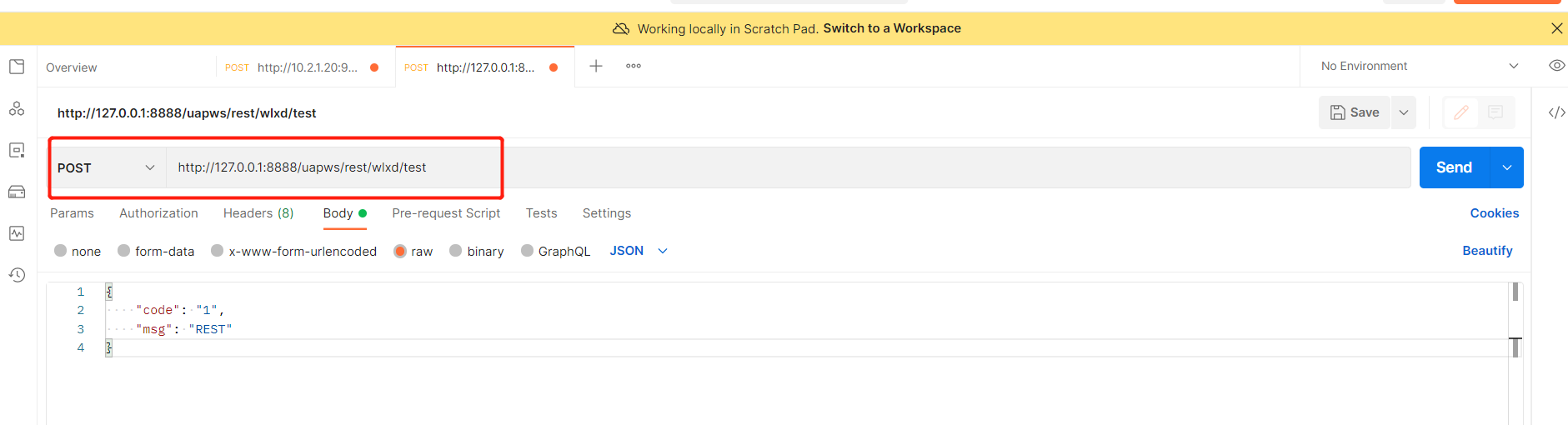Open the HTTP method POST dropdown

[x=107, y=167]
